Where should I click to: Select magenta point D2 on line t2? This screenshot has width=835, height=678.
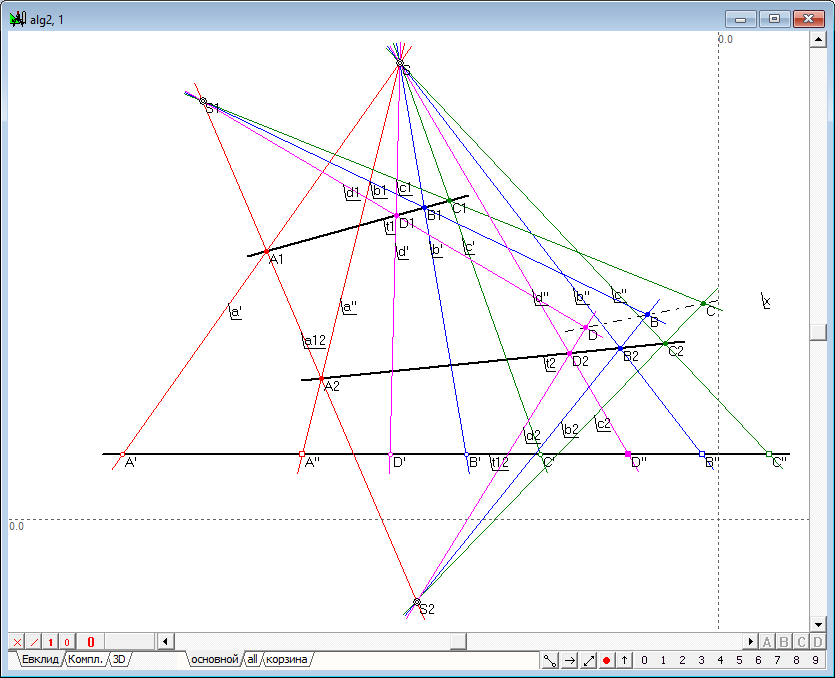(570, 354)
